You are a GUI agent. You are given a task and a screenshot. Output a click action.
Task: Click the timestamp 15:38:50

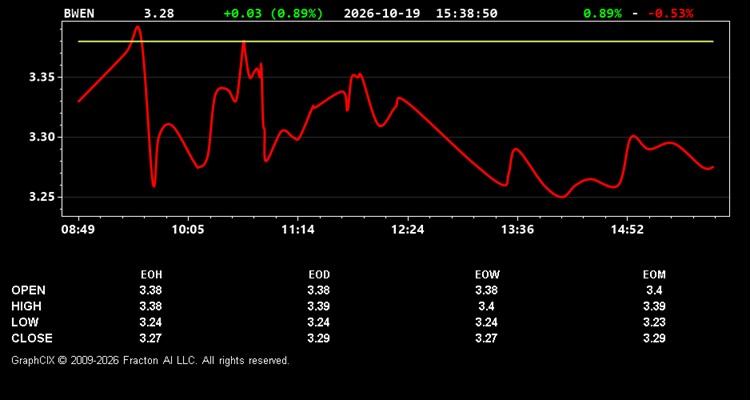tap(466, 13)
